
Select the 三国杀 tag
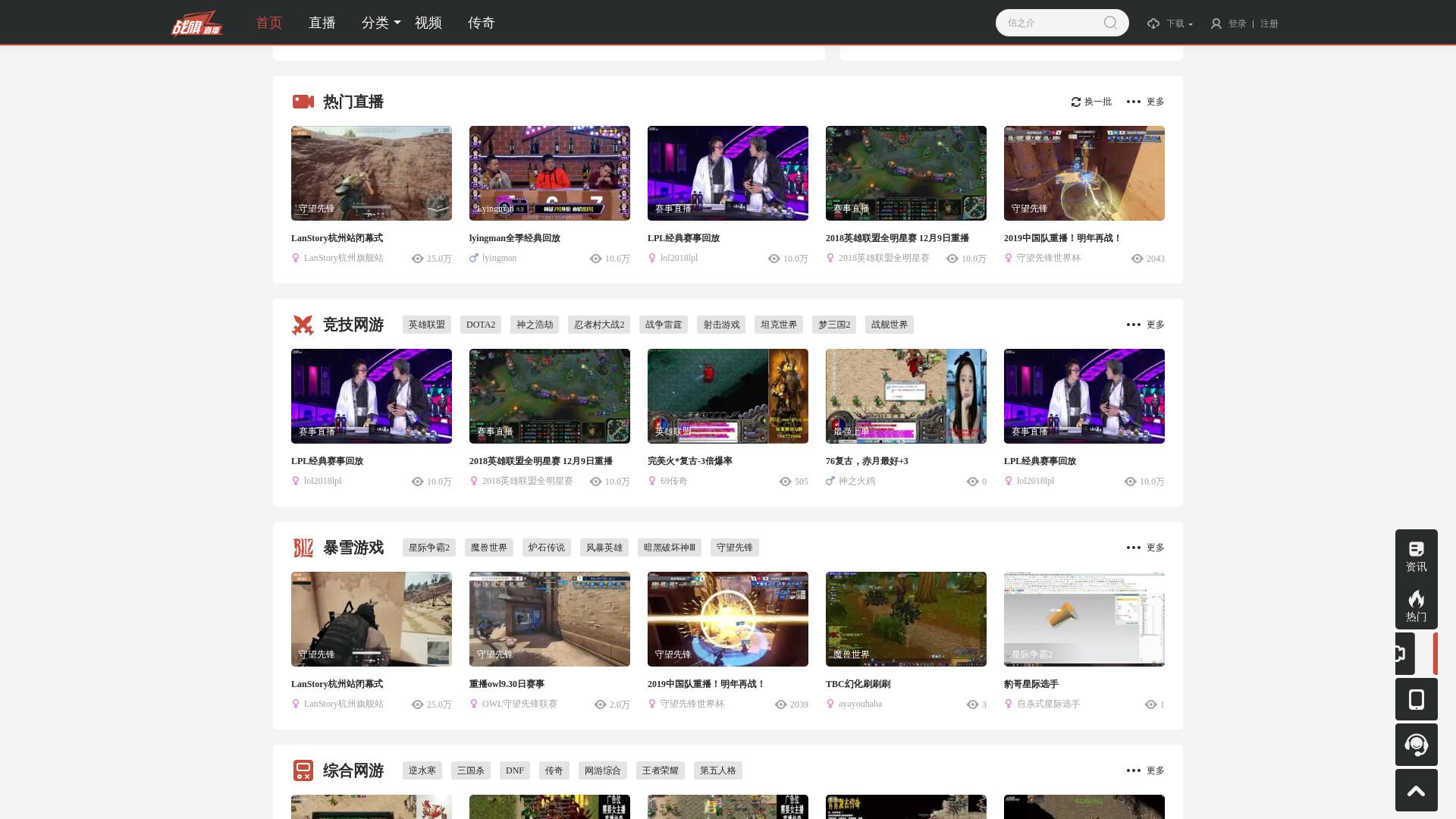pyautogui.click(x=471, y=770)
